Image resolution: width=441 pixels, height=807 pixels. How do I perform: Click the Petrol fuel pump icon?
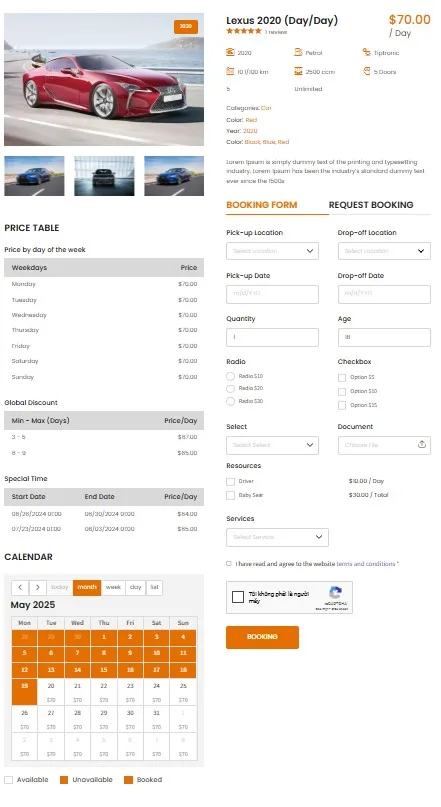pos(298,52)
